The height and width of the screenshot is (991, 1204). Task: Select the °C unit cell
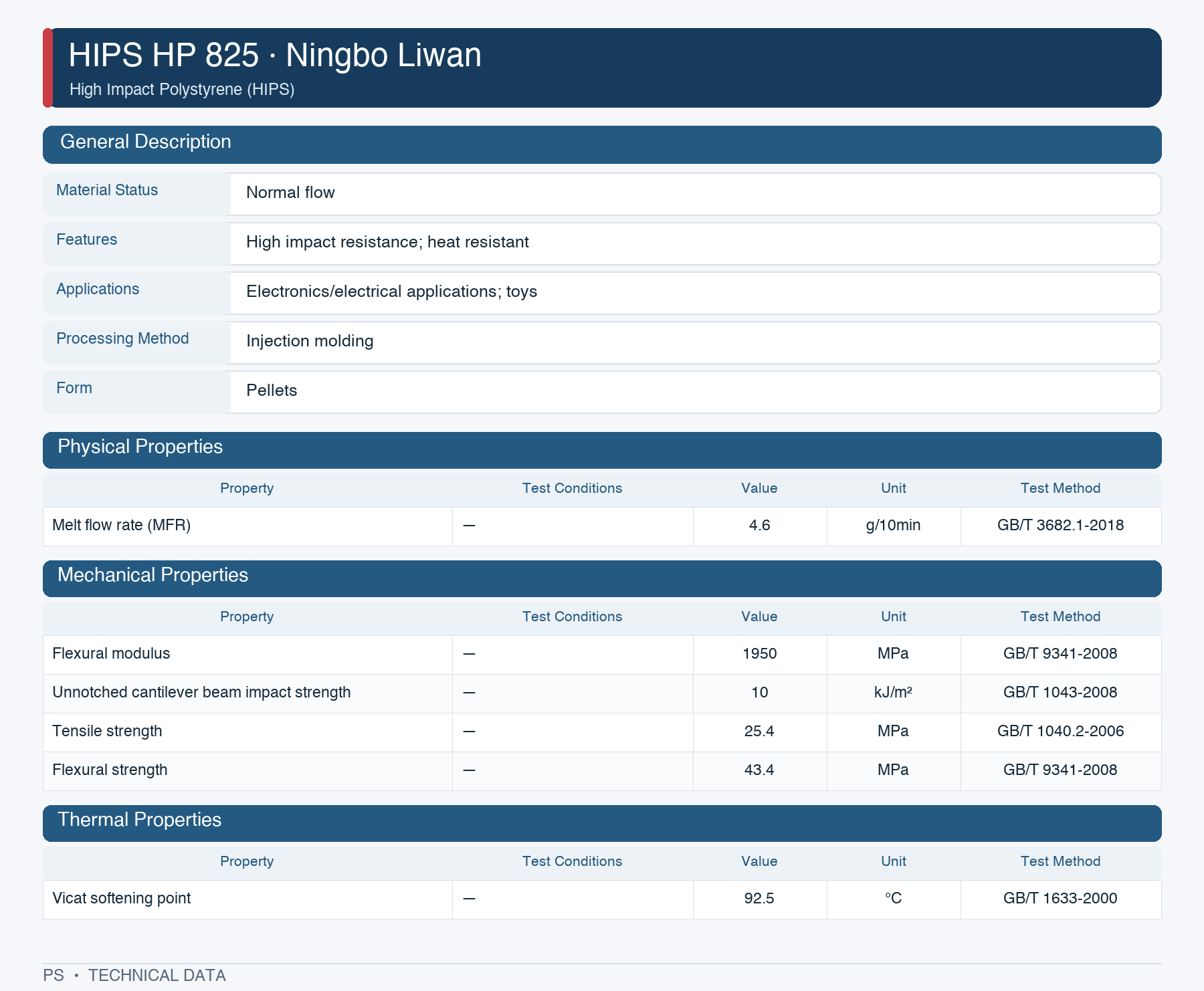[894, 899]
